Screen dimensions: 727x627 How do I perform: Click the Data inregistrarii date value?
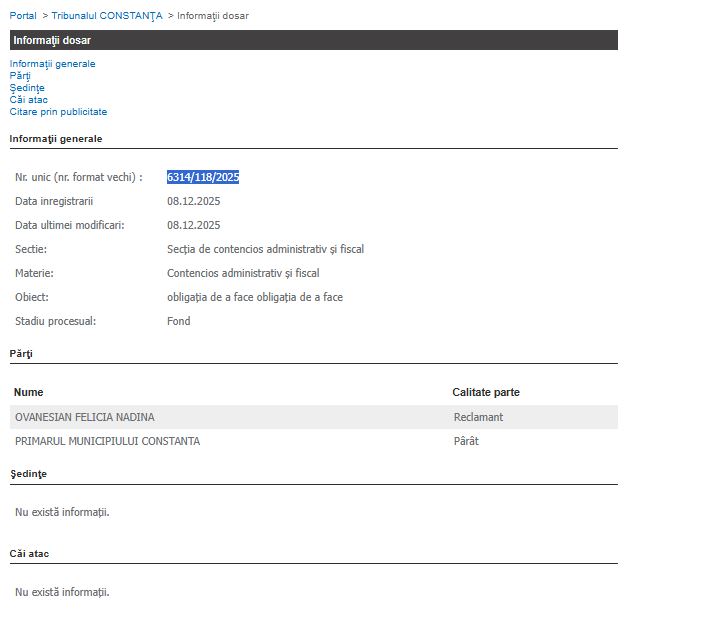pyautogui.click(x=194, y=201)
